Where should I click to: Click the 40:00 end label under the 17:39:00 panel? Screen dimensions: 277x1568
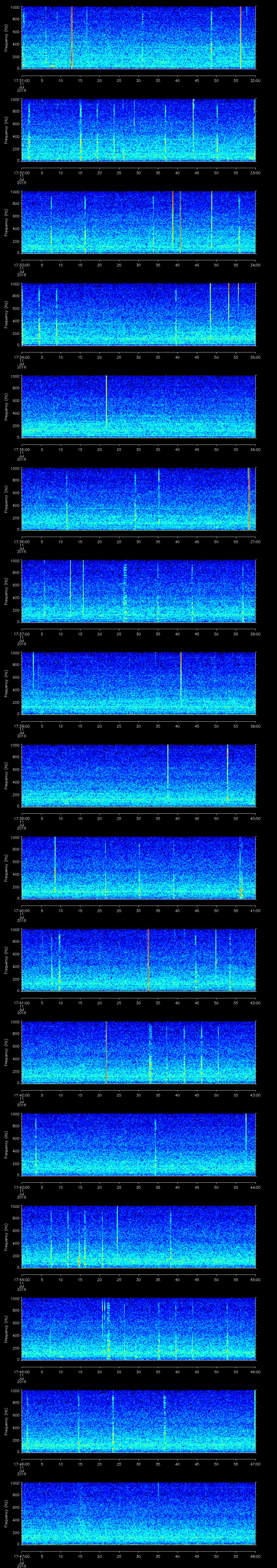click(x=255, y=818)
